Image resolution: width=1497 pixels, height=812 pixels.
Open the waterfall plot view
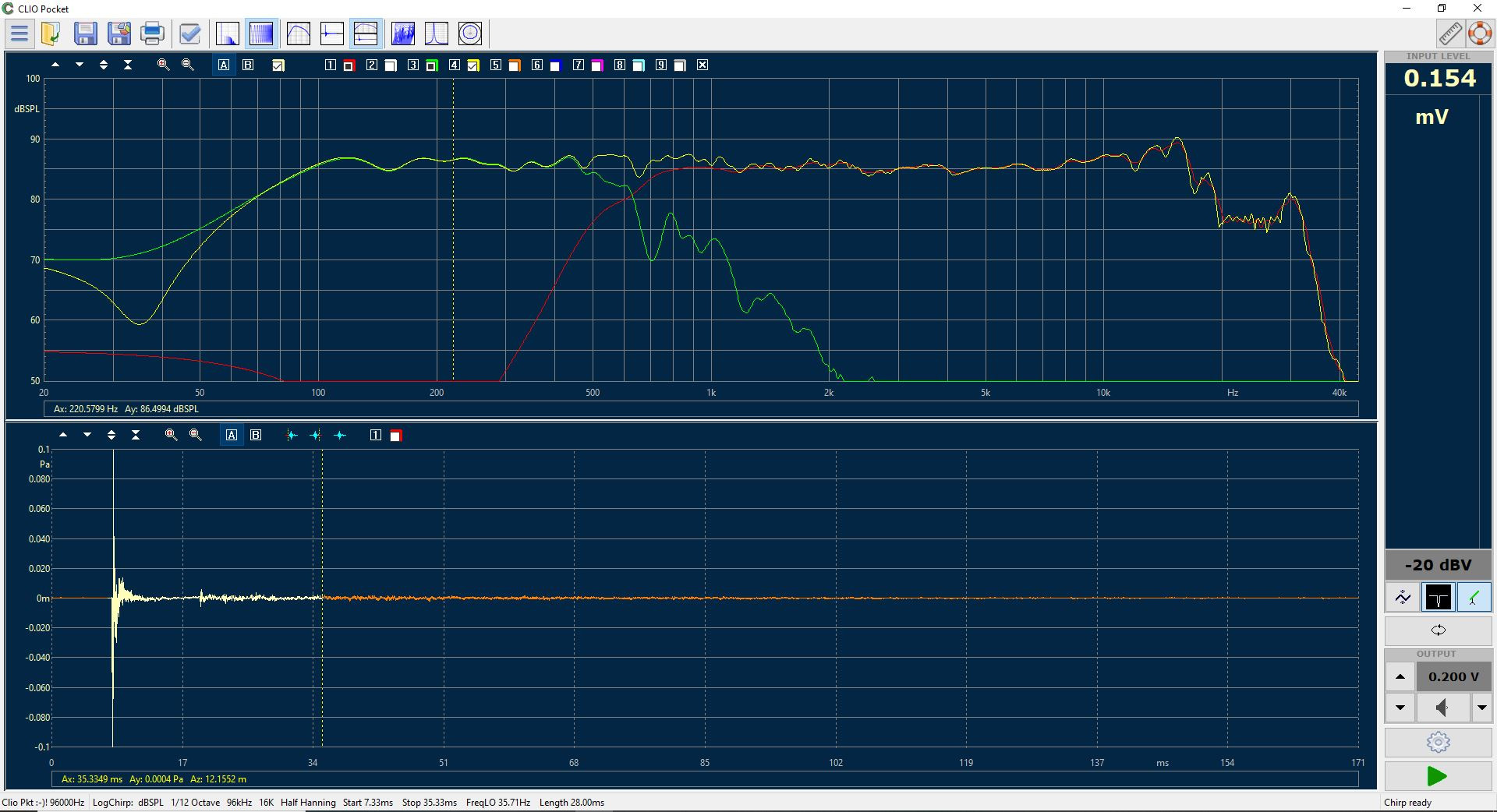pos(402,34)
